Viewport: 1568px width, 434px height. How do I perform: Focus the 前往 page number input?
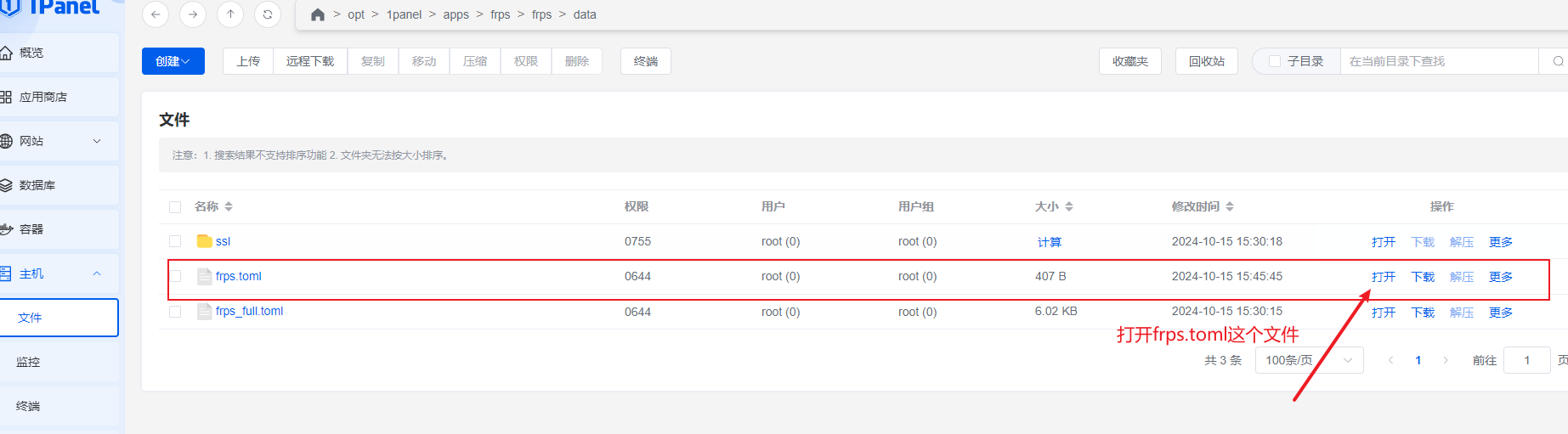point(1526,360)
